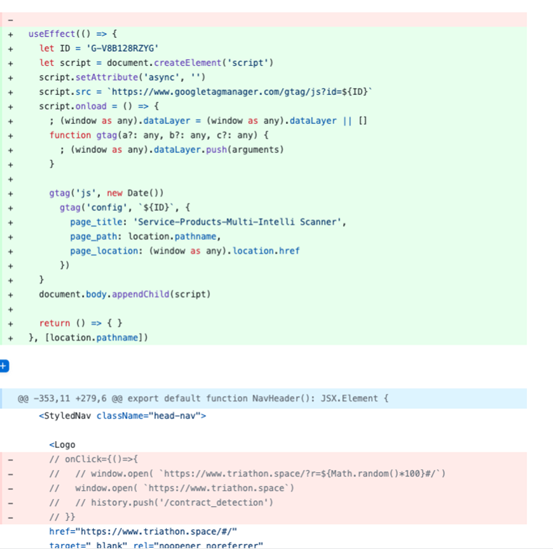Click the plus marker beside 'let ID' line
Viewport: 553px width, 549px height.
11,49
